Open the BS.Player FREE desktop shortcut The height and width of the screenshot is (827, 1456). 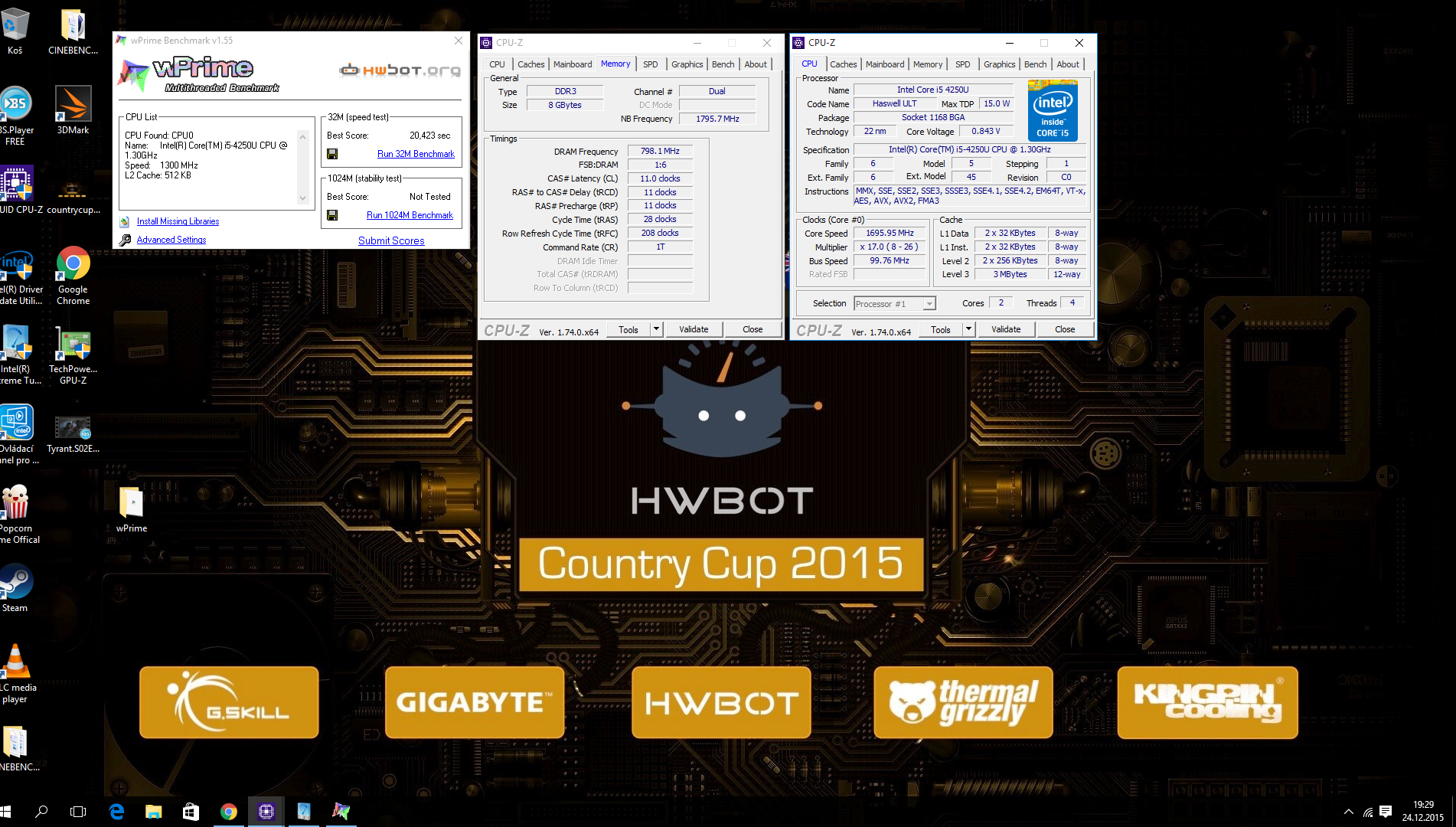click(x=15, y=115)
